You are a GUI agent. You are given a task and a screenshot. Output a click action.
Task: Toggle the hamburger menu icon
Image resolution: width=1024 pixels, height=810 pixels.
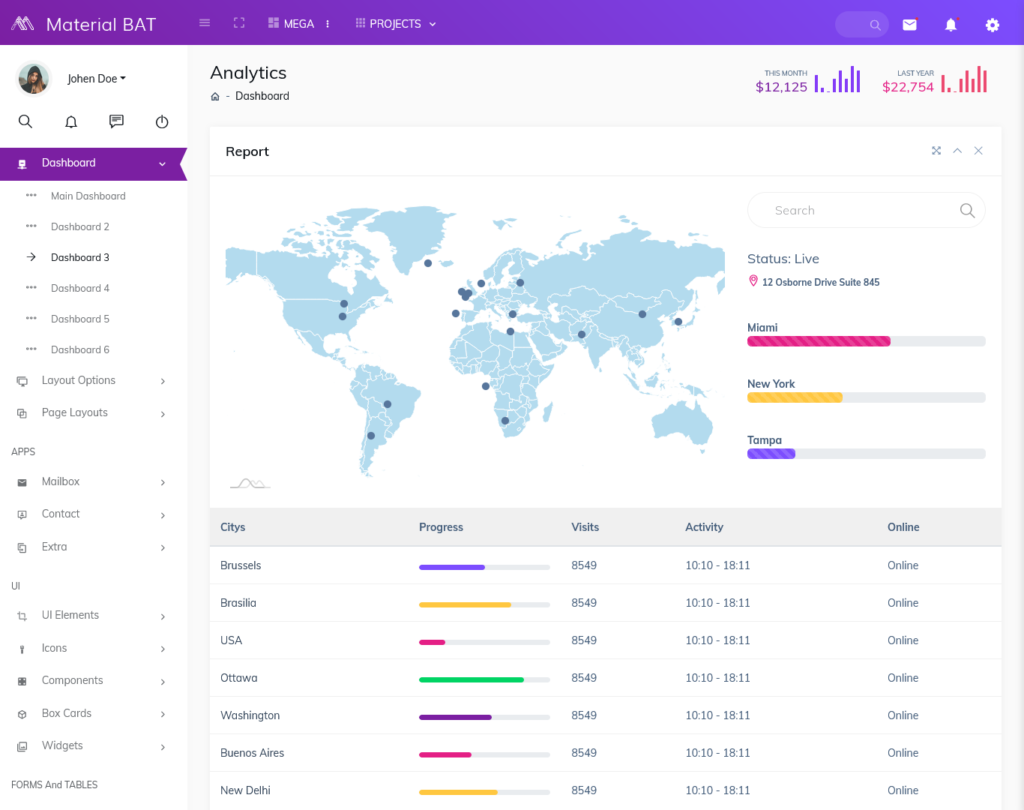(204, 22)
